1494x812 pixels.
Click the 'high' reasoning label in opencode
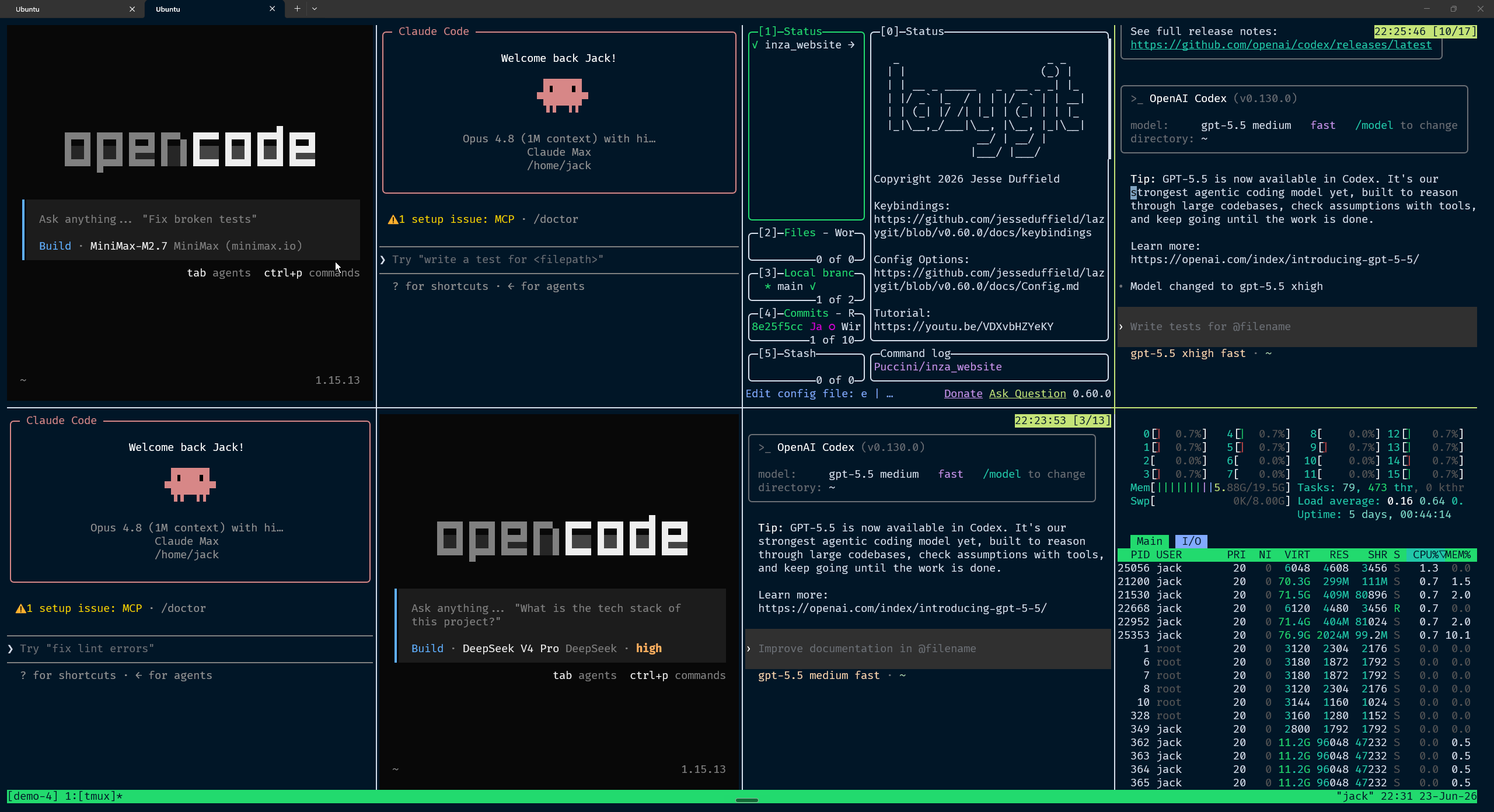tap(649, 649)
